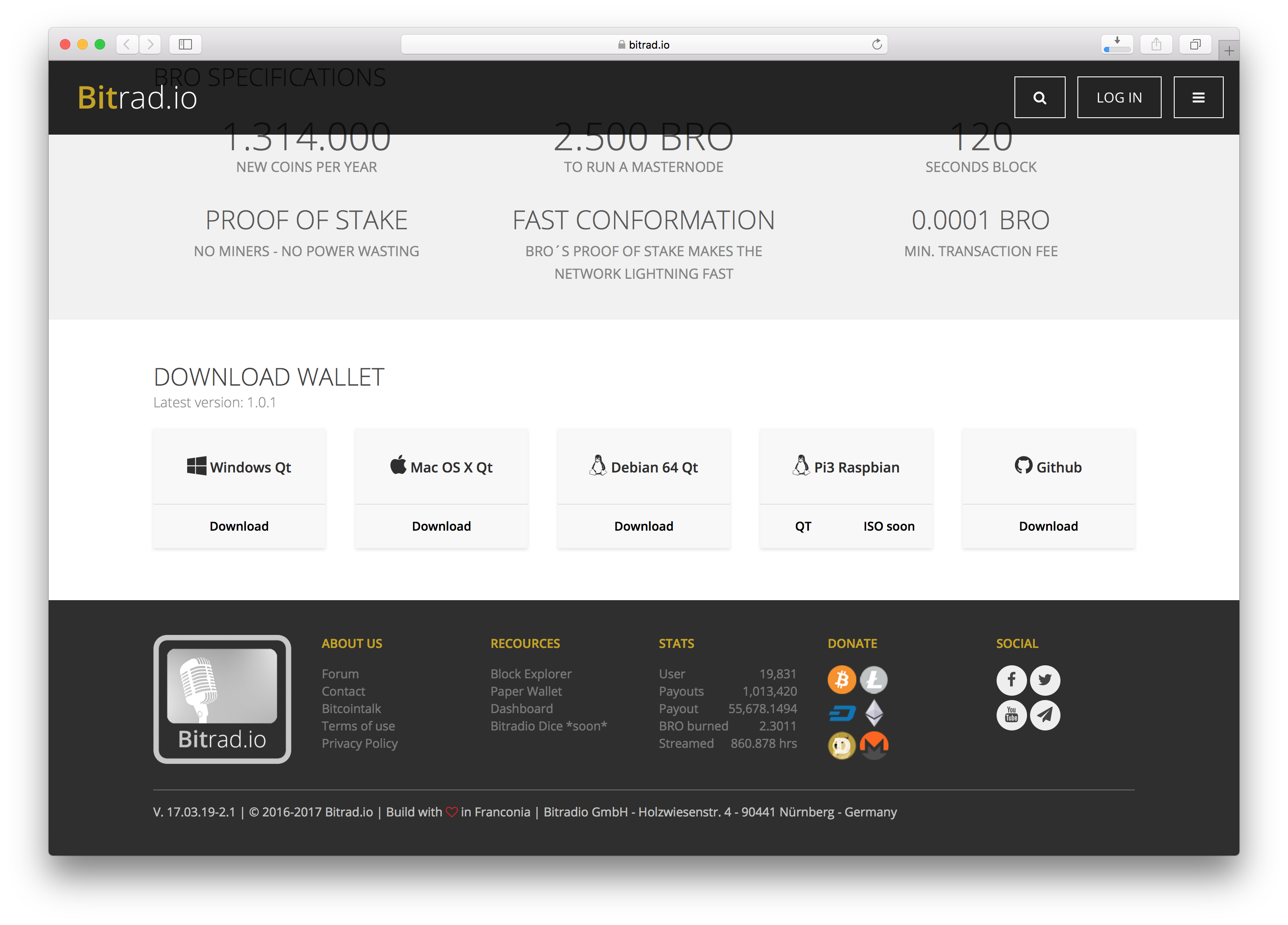This screenshot has width=1288, height=925.
Task: Download Windows Qt wallet
Action: pos(238,525)
